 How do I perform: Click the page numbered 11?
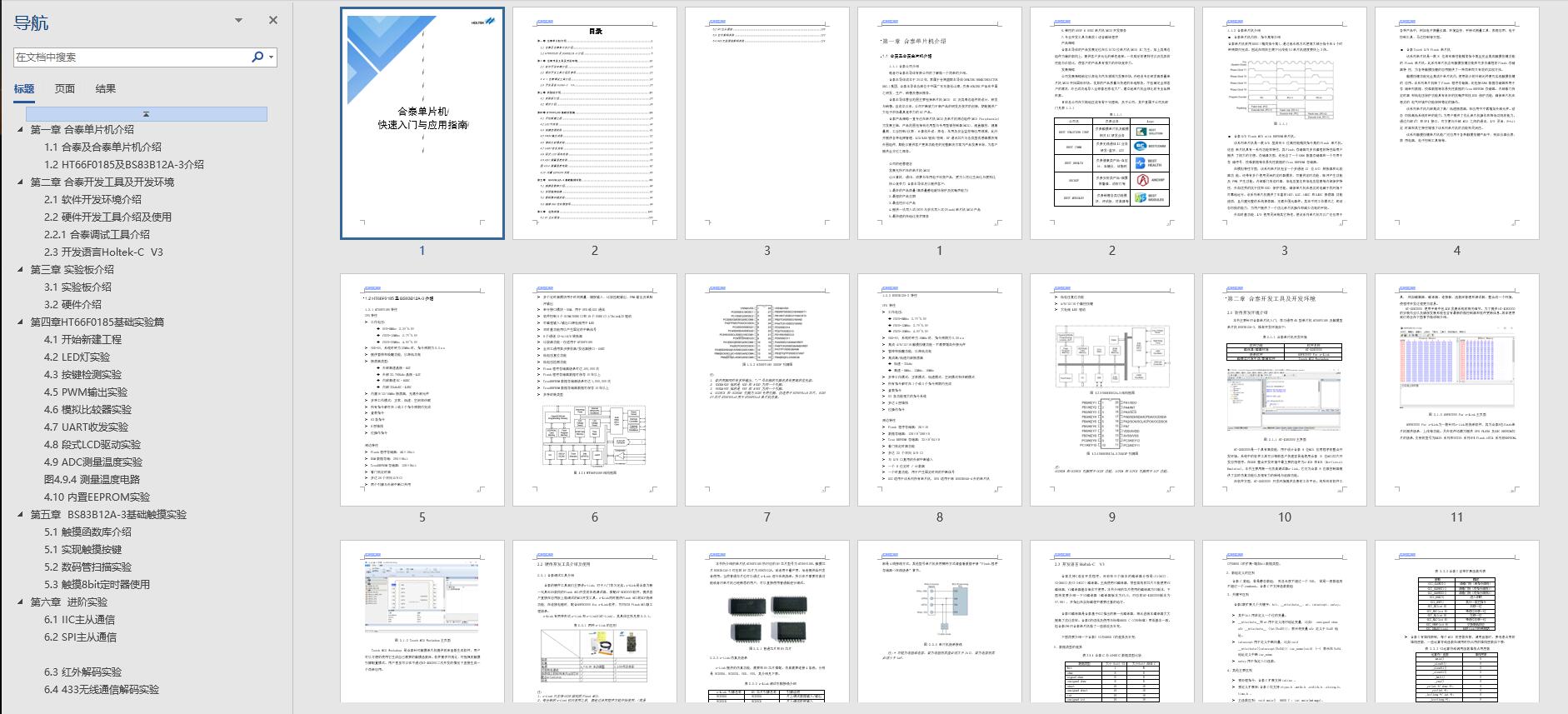point(1457,390)
